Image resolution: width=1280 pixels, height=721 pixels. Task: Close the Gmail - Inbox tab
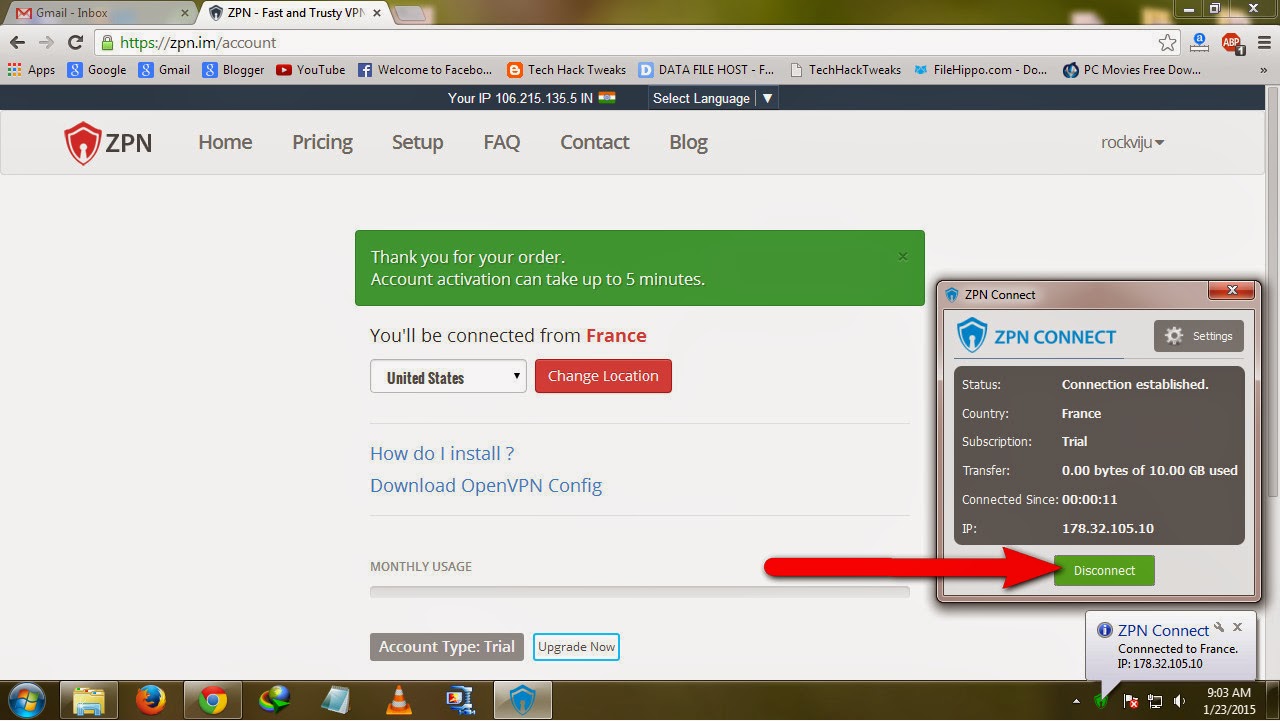(x=184, y=13)
